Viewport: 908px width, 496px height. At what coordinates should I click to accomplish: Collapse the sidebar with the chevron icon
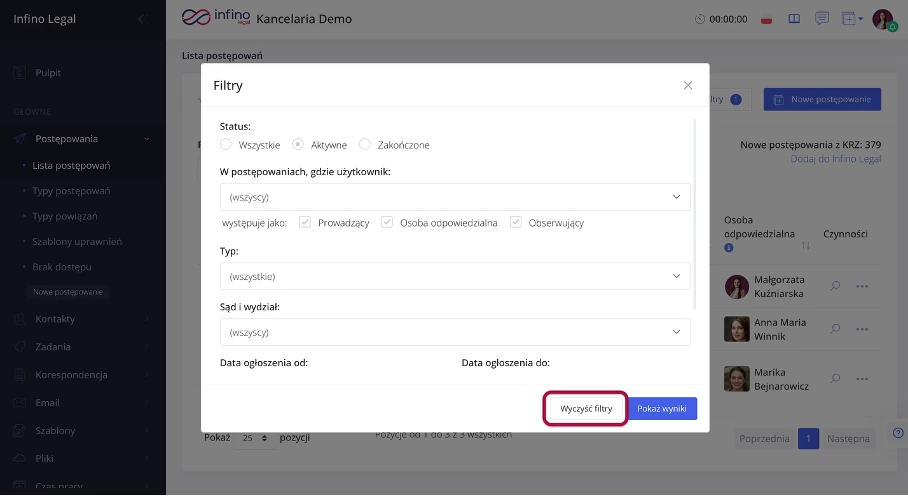coord(141,19)
